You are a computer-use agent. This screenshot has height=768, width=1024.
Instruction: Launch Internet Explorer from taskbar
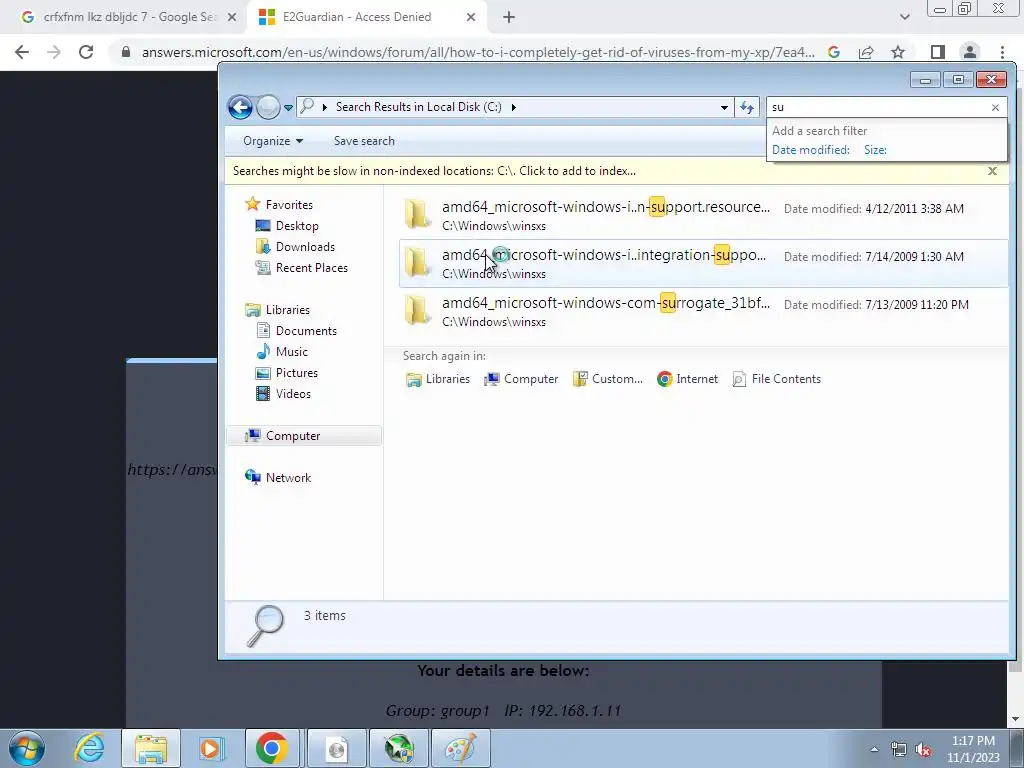pyautogui.click(x=89, y=748)
